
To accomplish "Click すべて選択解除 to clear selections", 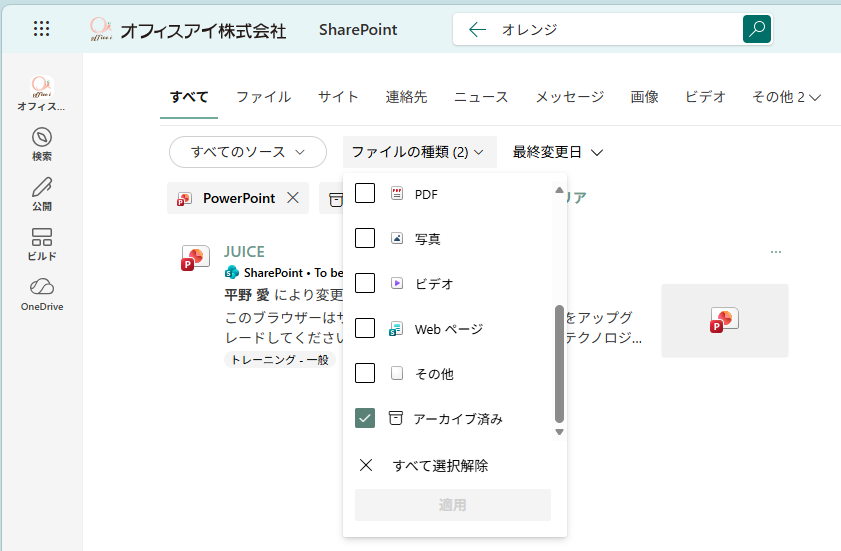I will click(440, 465).
